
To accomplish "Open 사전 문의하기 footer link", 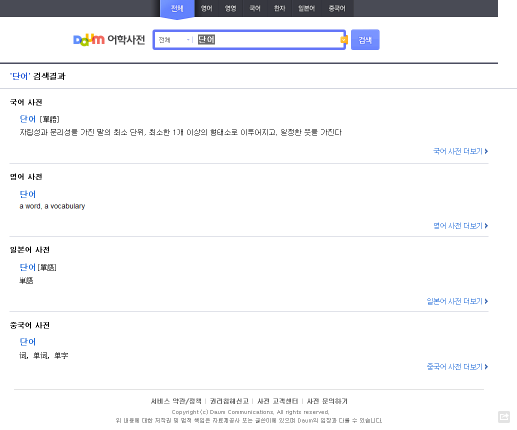I will click(327, 401).
